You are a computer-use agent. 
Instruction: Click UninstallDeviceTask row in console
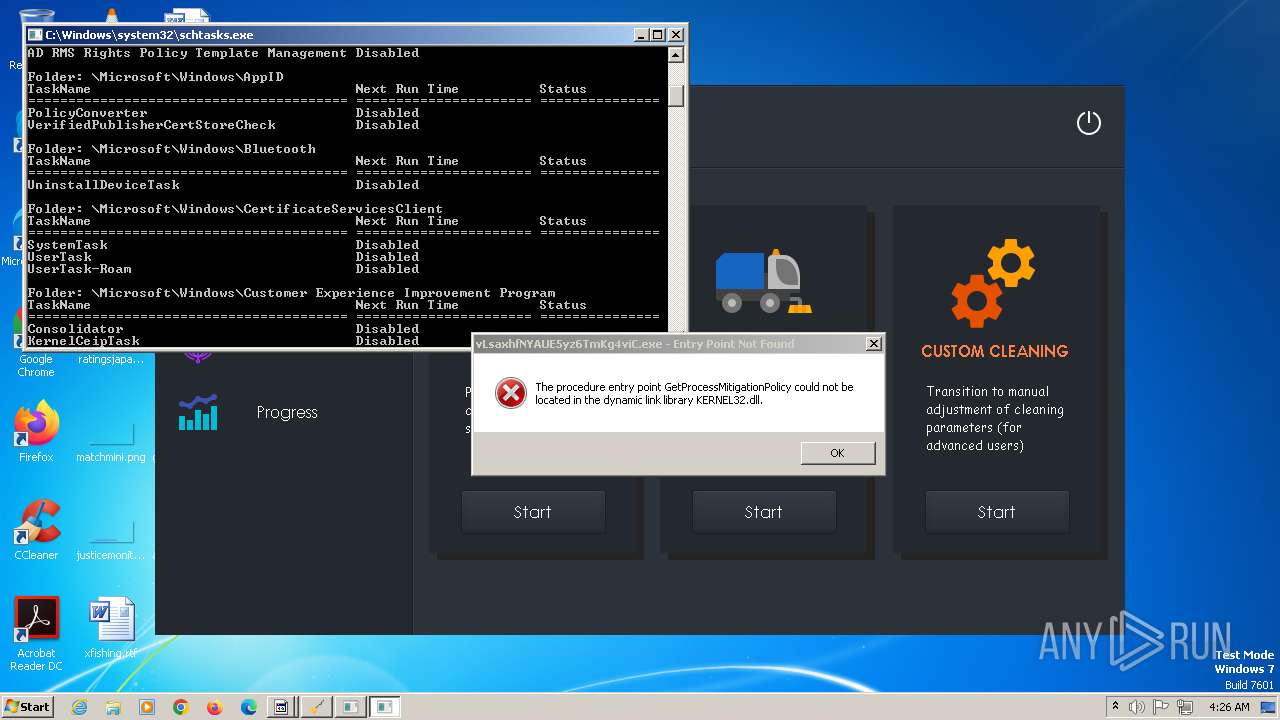pos(223,185)
